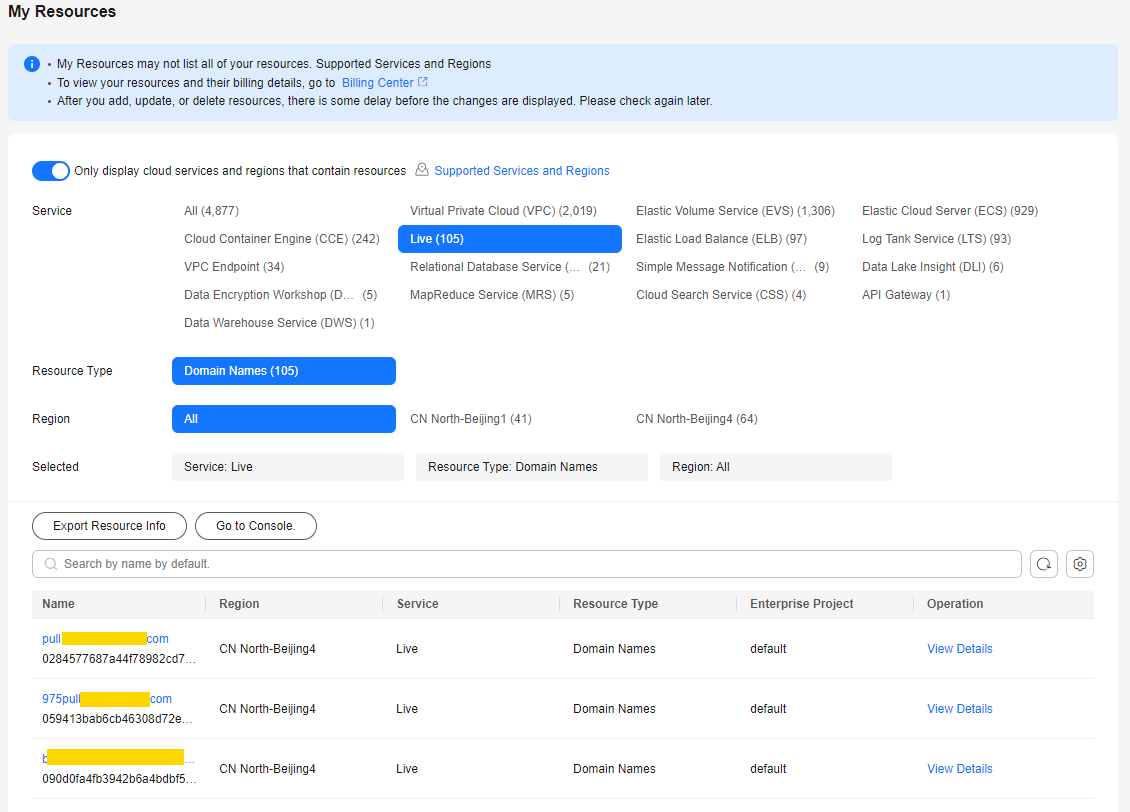Click the Go to Console button
Viewport: 1130px width, 812px height.
point(256,526)
